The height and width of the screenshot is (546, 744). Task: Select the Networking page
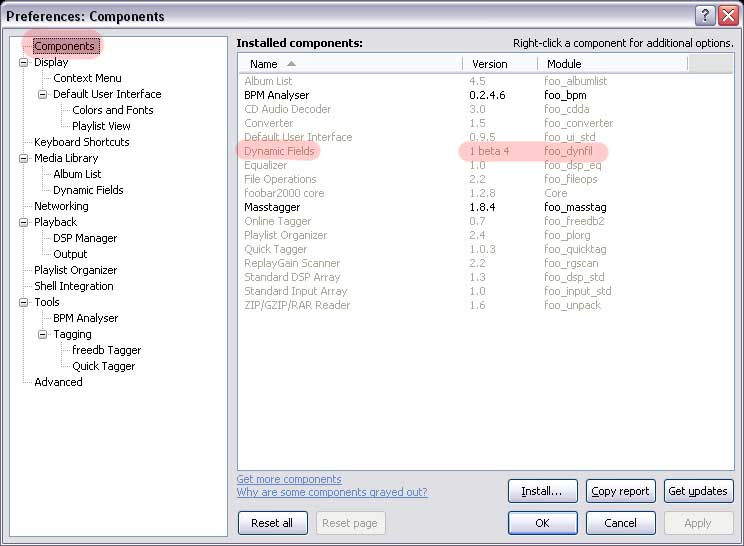pos(61,206)
